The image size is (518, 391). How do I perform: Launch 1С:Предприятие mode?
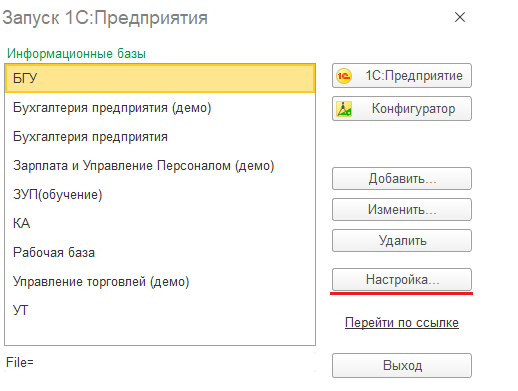pos(402,76)
